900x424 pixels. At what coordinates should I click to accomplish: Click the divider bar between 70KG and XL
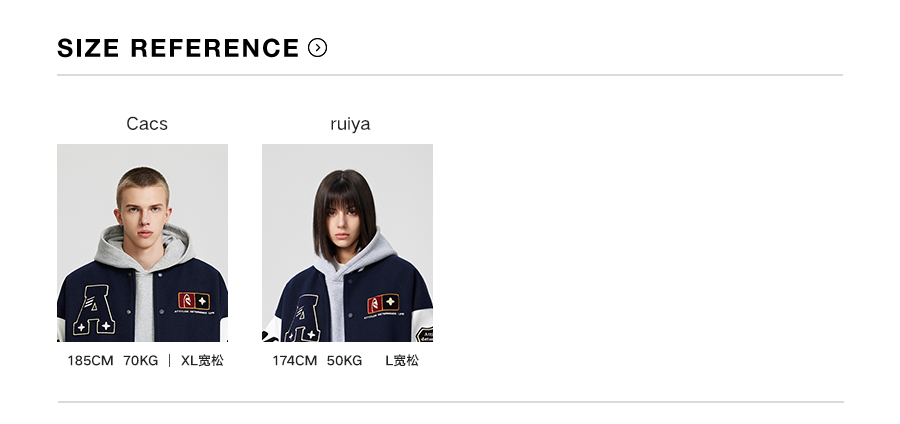(x=169, y=361)
